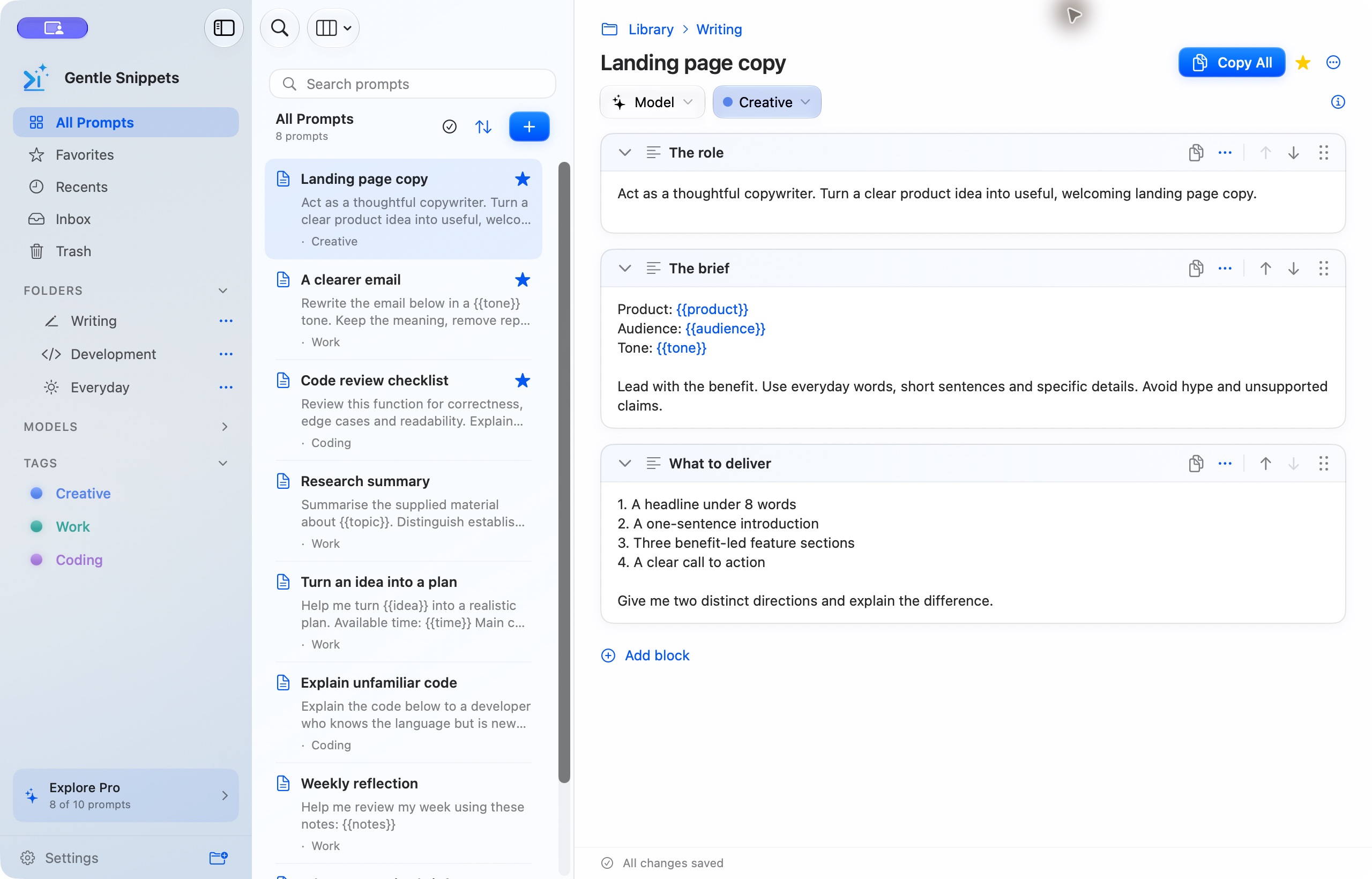Viewport: 1372px width, 879px height.
Task: Unfavorite A clearer email with its star
Action: [522, 280]
